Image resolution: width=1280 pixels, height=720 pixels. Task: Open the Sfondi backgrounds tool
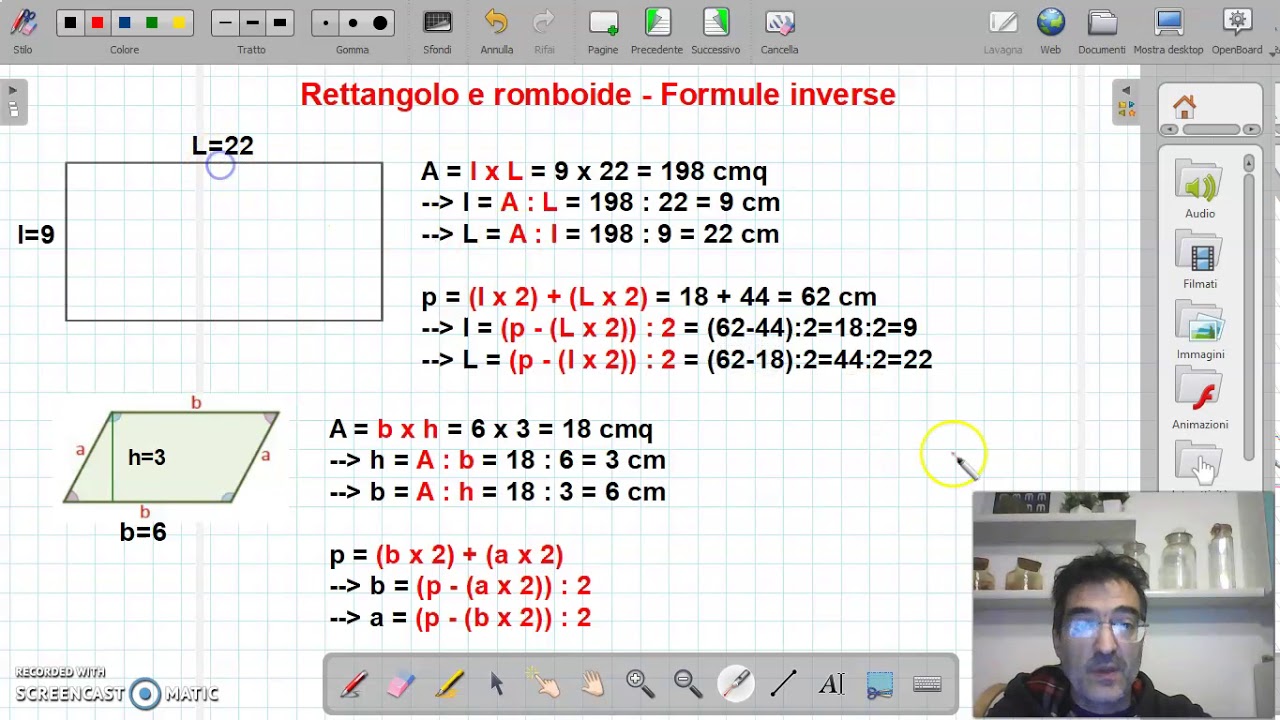pyautogui.click(x=437, y=30)
